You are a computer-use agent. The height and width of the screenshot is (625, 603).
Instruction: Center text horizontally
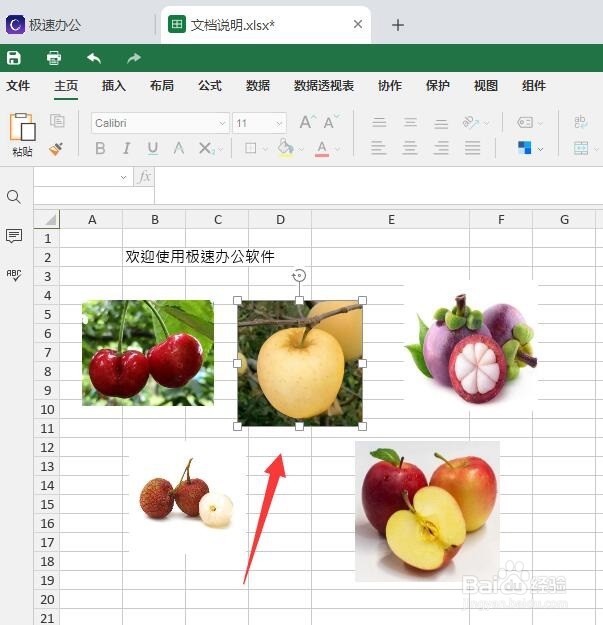(x=410, y=148)
